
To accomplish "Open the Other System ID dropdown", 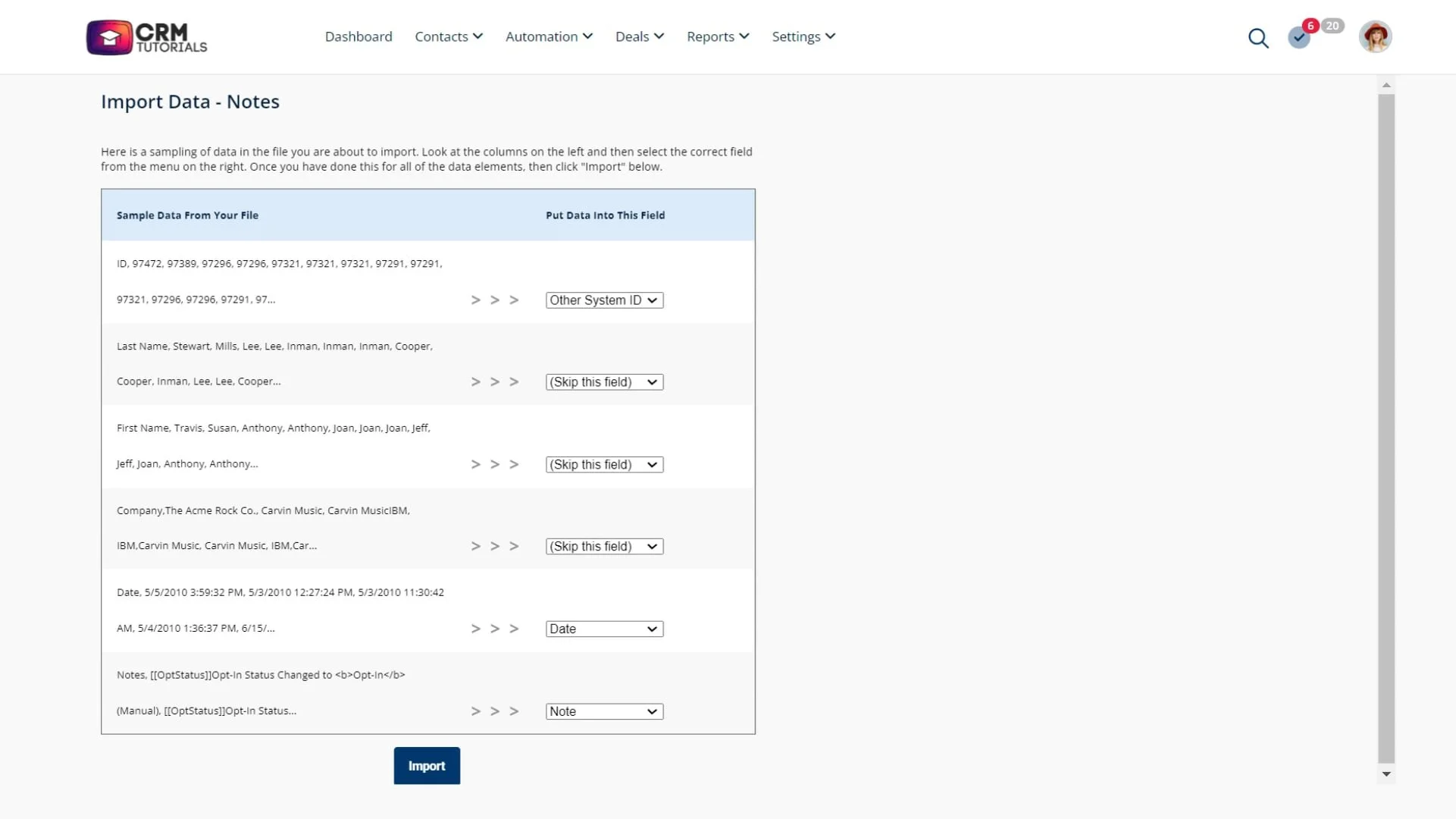I will coord(604,300).
